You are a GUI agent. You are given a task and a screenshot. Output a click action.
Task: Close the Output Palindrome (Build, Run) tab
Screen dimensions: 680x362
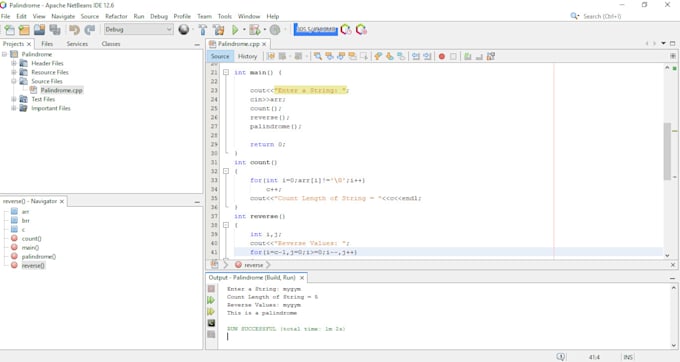click(302, 277)
